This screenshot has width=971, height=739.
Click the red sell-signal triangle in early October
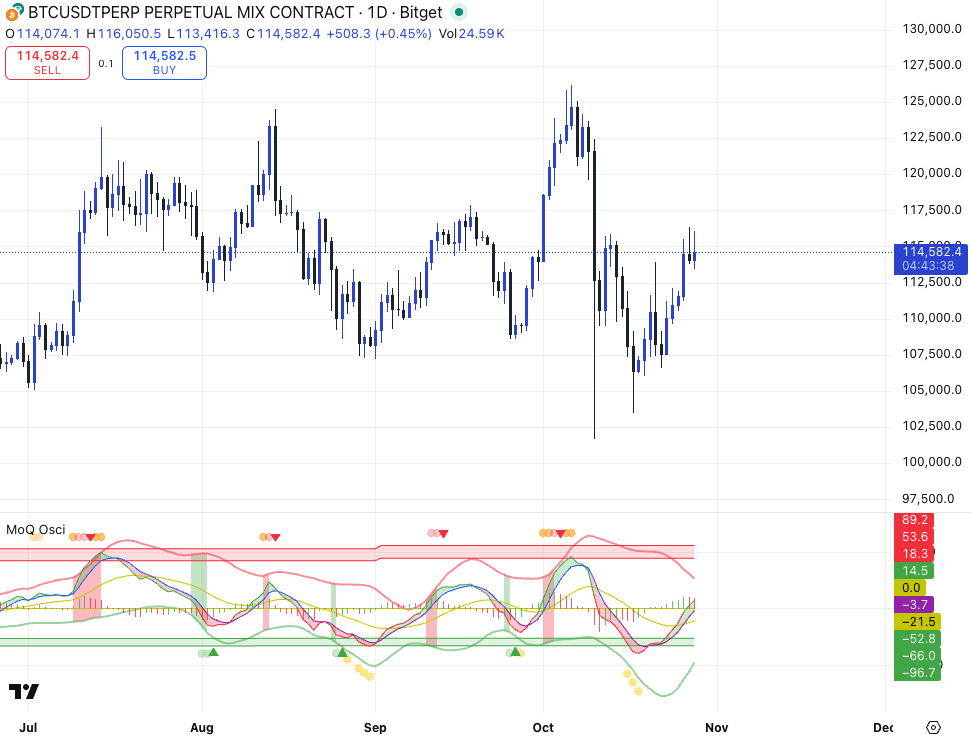pos(561,533)
